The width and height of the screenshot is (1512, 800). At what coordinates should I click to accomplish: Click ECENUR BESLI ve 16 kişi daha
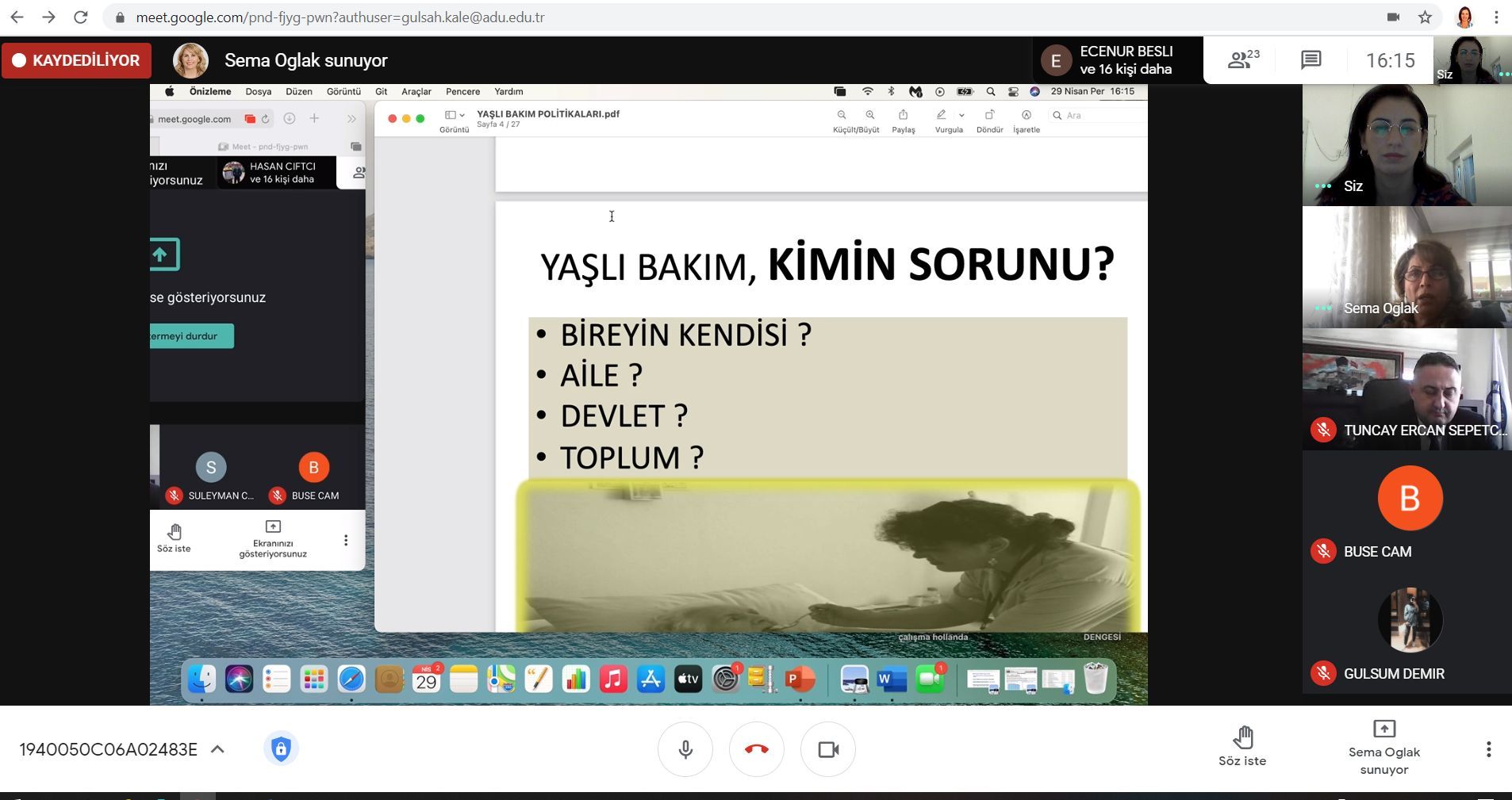[x=1111, y=60]
